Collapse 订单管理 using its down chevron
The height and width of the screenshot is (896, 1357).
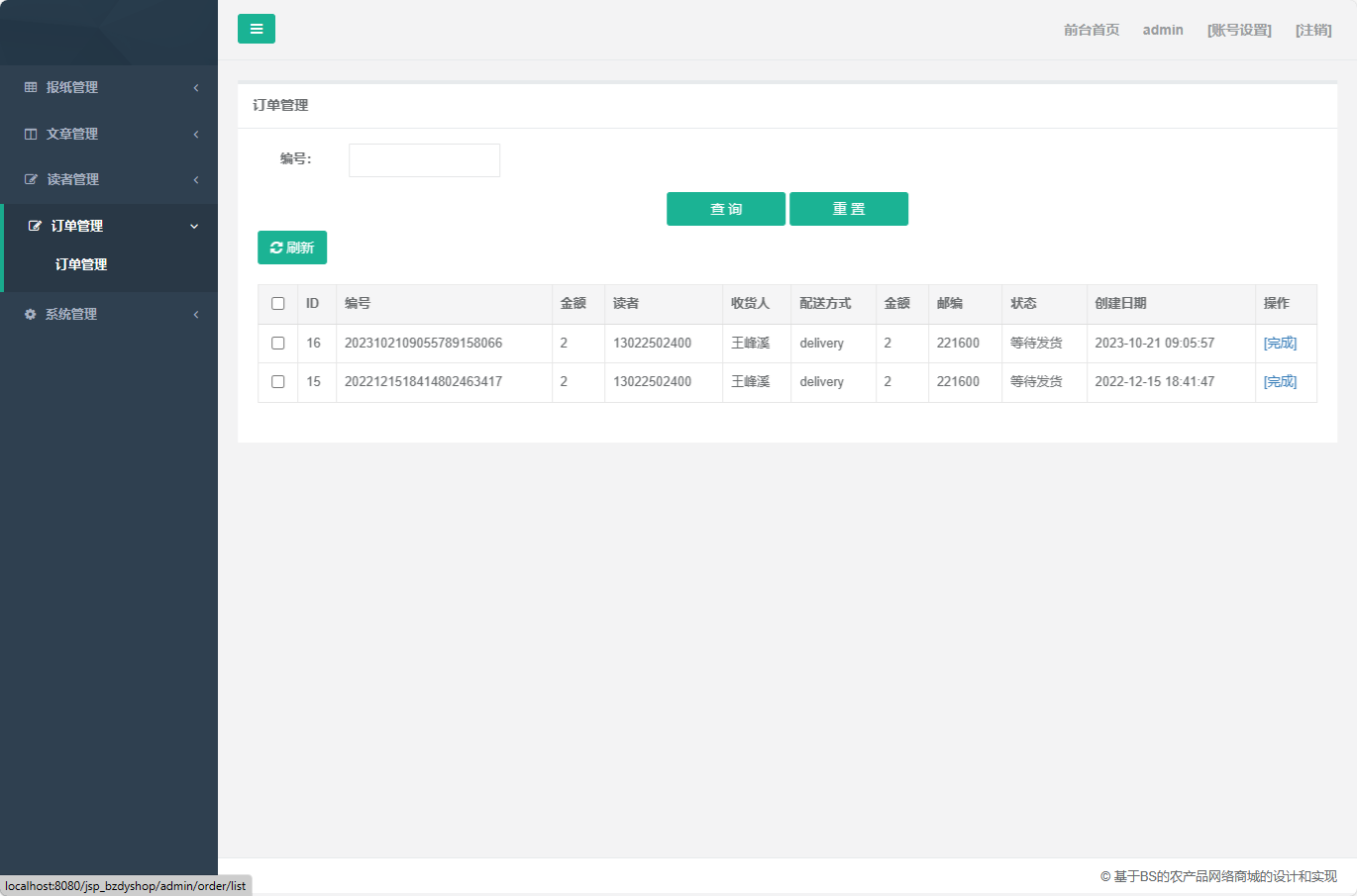[194, 226]
